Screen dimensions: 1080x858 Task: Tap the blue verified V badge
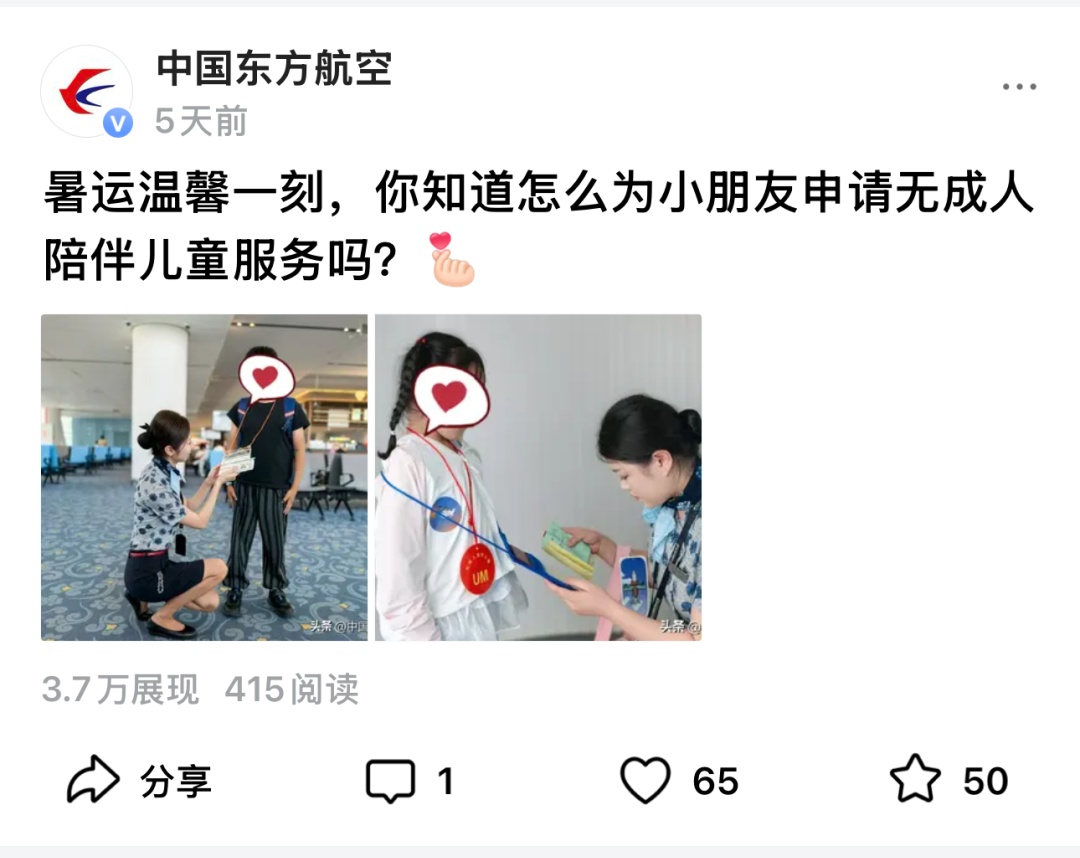point(118,123)
